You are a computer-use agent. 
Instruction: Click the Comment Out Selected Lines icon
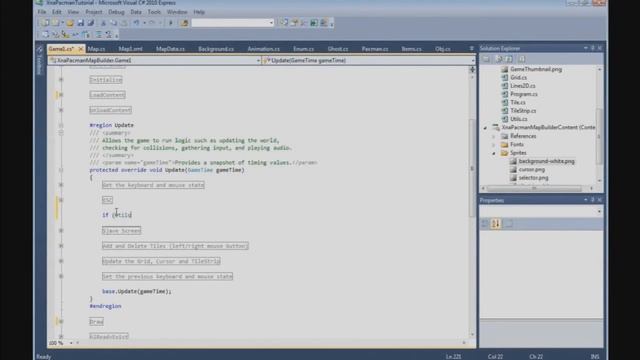[x=98, y=35]
